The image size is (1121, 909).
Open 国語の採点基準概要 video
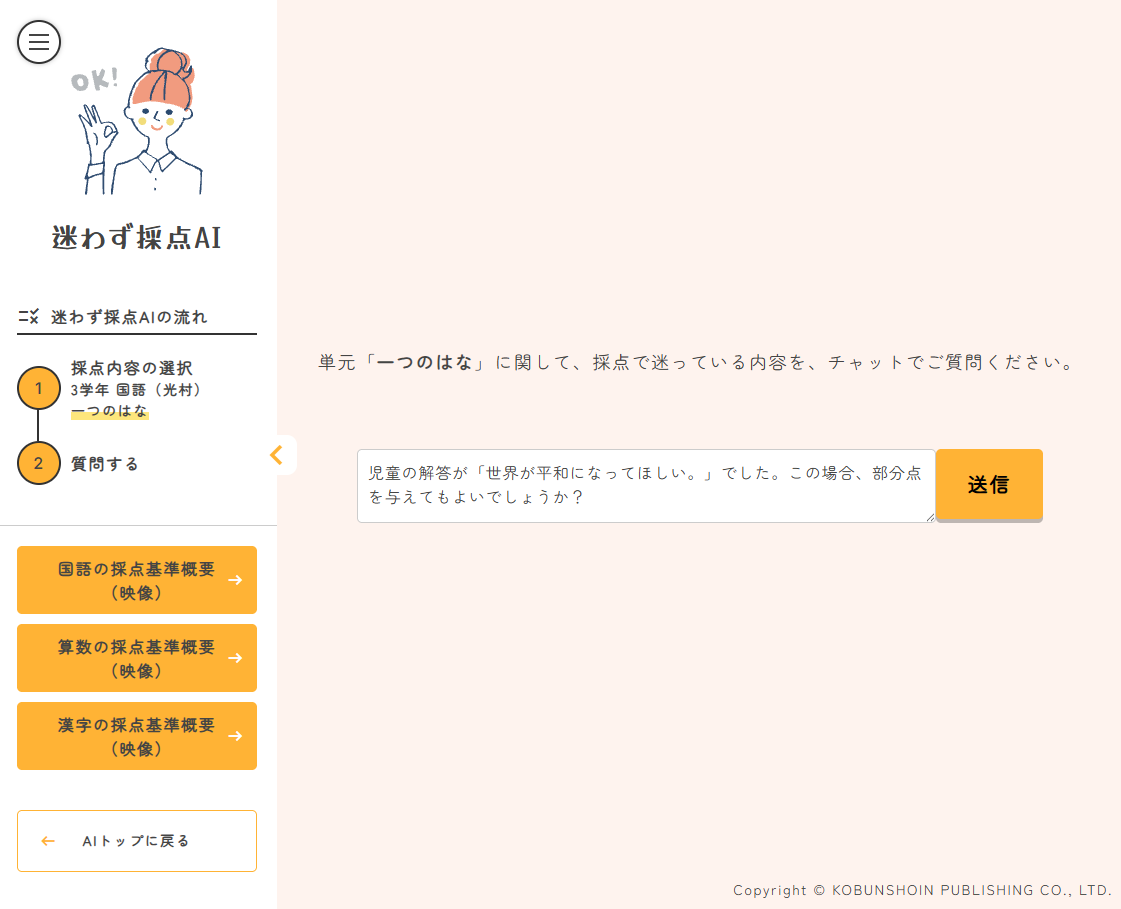(136, 580)
